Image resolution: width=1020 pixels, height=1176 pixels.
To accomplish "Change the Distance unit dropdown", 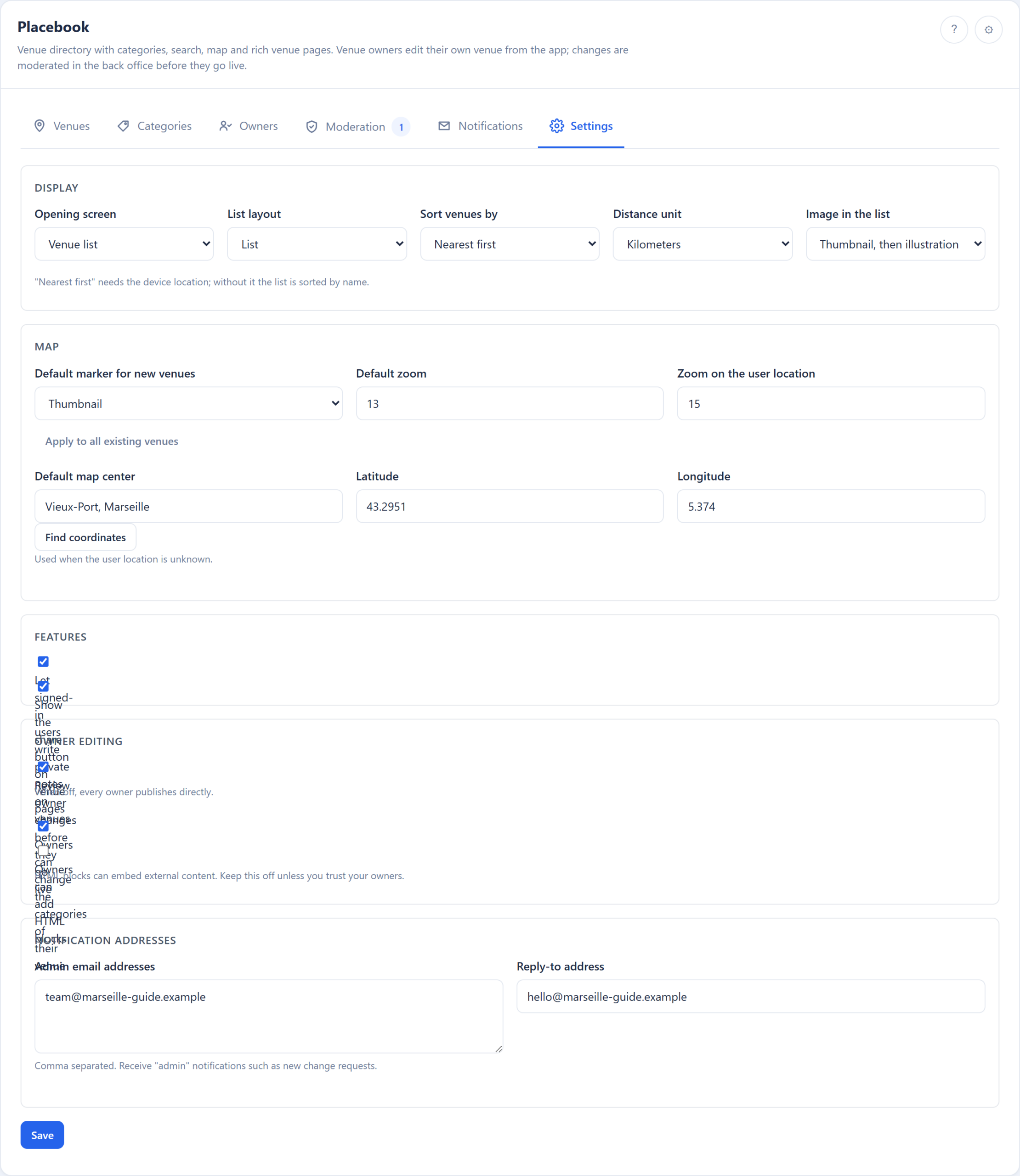I will (x=703, y=244).
